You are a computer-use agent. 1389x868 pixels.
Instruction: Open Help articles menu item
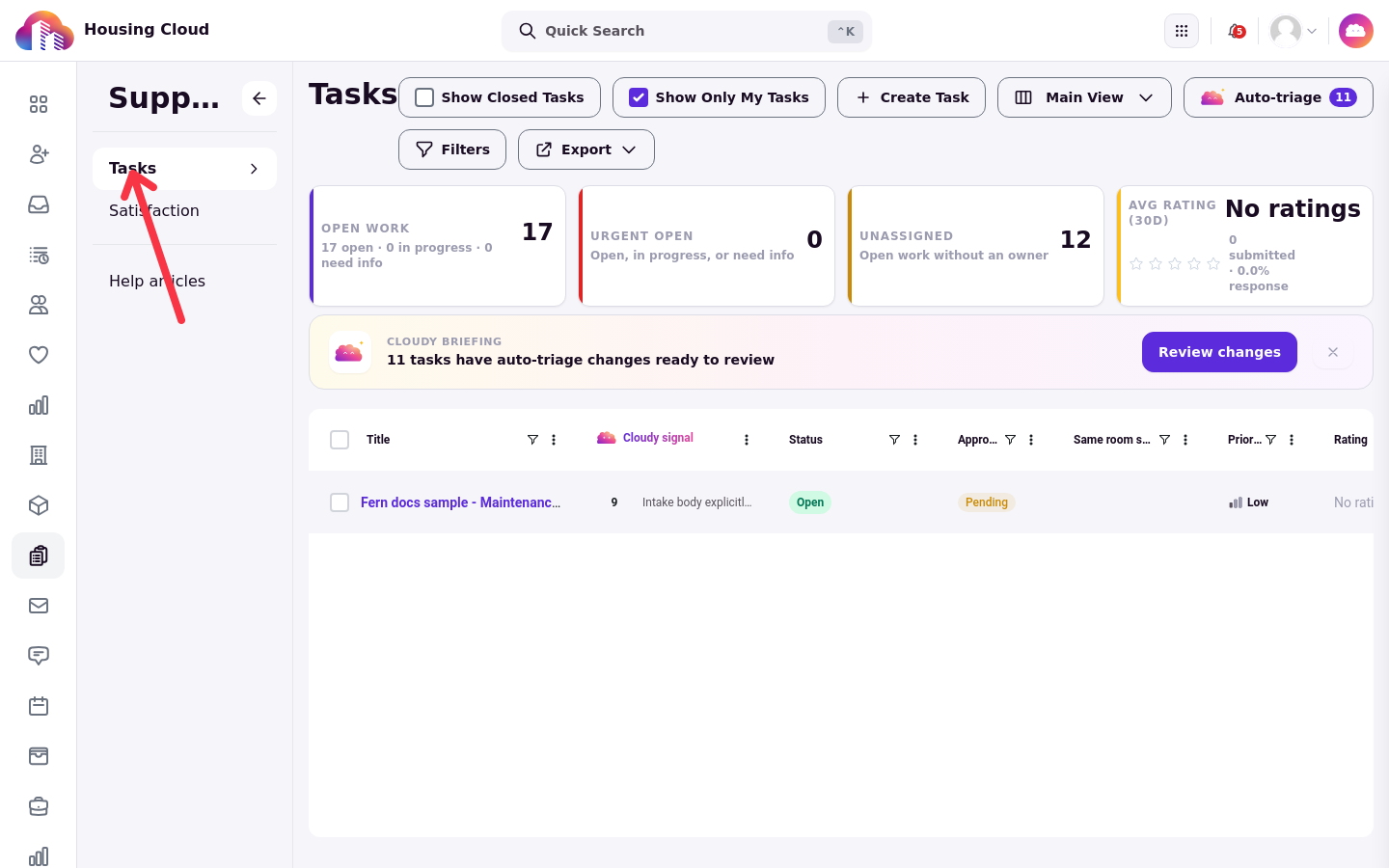[157, 281]
